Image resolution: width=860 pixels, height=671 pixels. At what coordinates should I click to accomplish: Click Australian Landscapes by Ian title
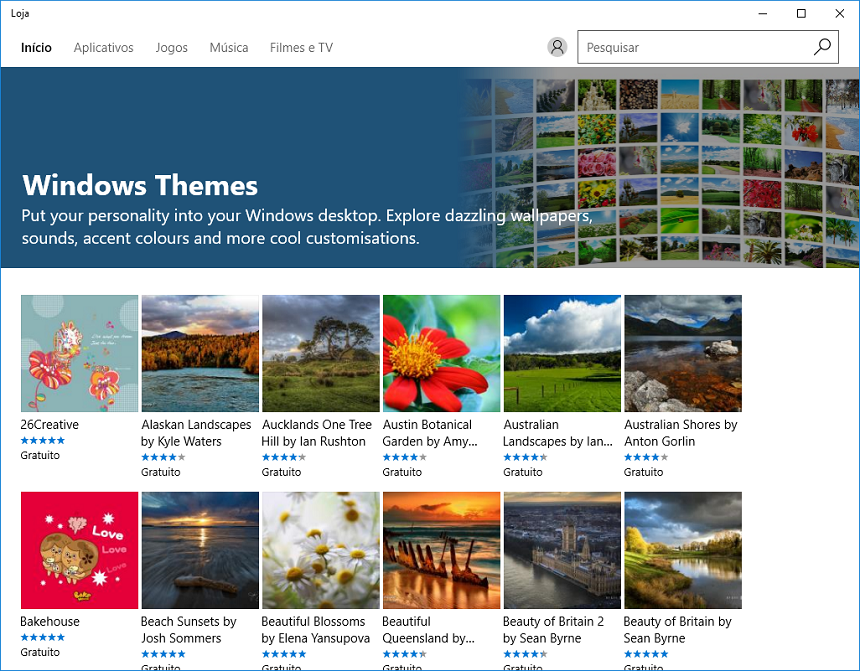coord(558,433)
